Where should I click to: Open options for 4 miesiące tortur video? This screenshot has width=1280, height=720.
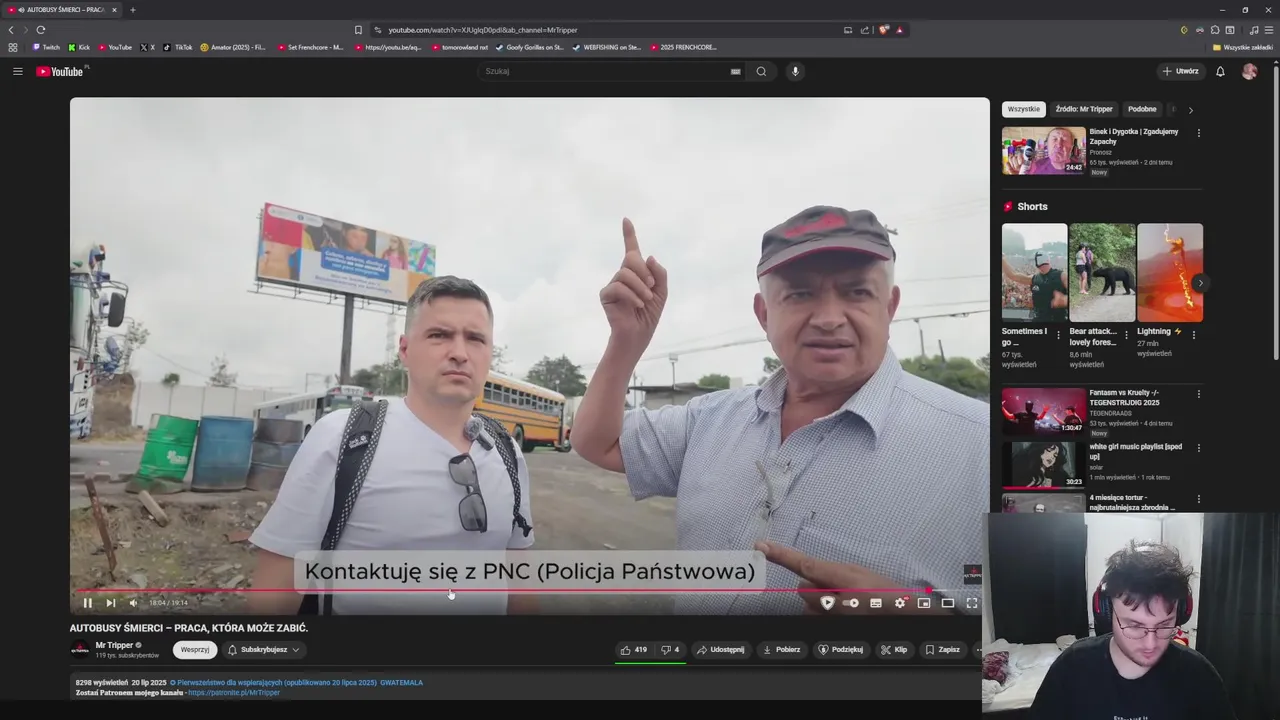coord(1198,499)
